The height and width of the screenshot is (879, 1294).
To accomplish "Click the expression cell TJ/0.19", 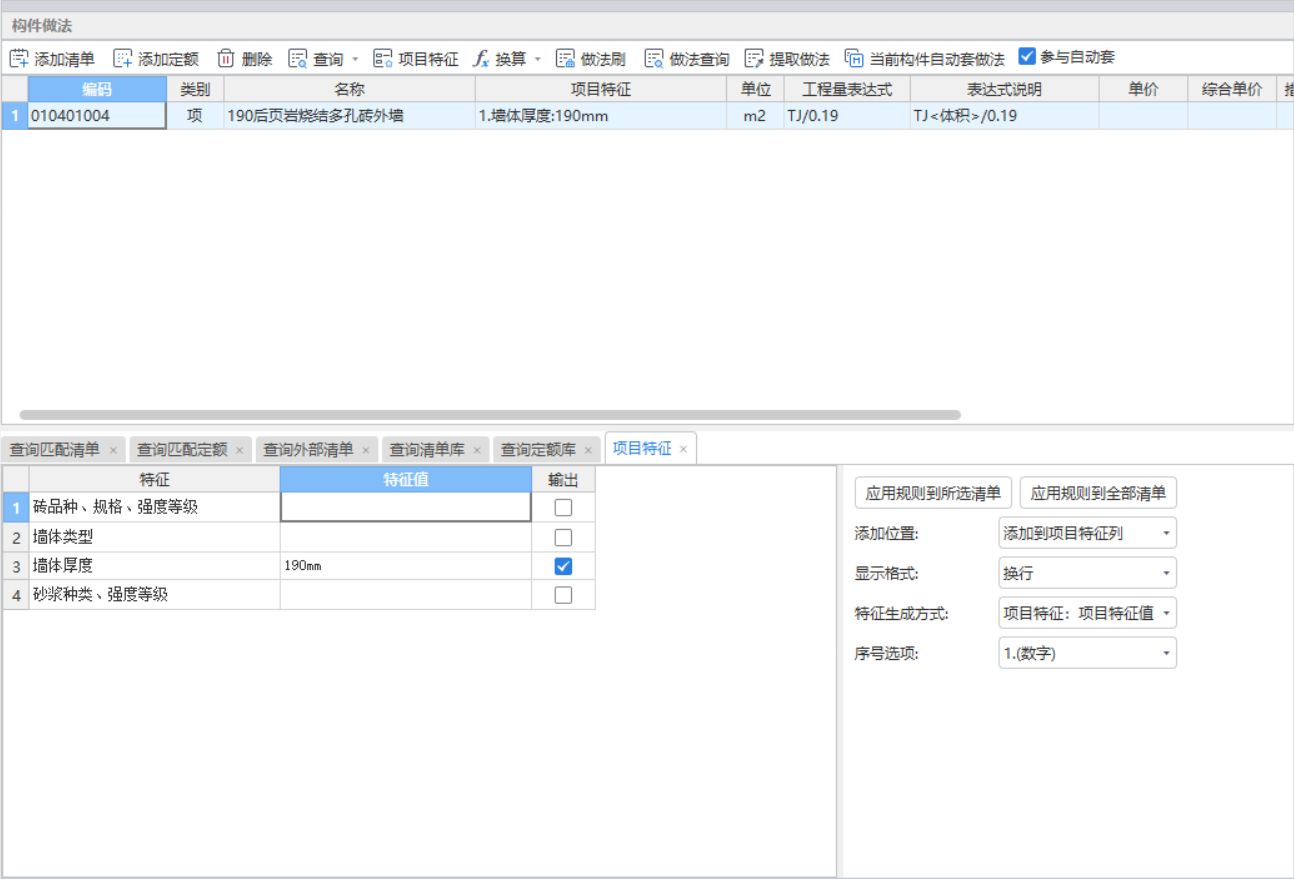I will [847, 116].
